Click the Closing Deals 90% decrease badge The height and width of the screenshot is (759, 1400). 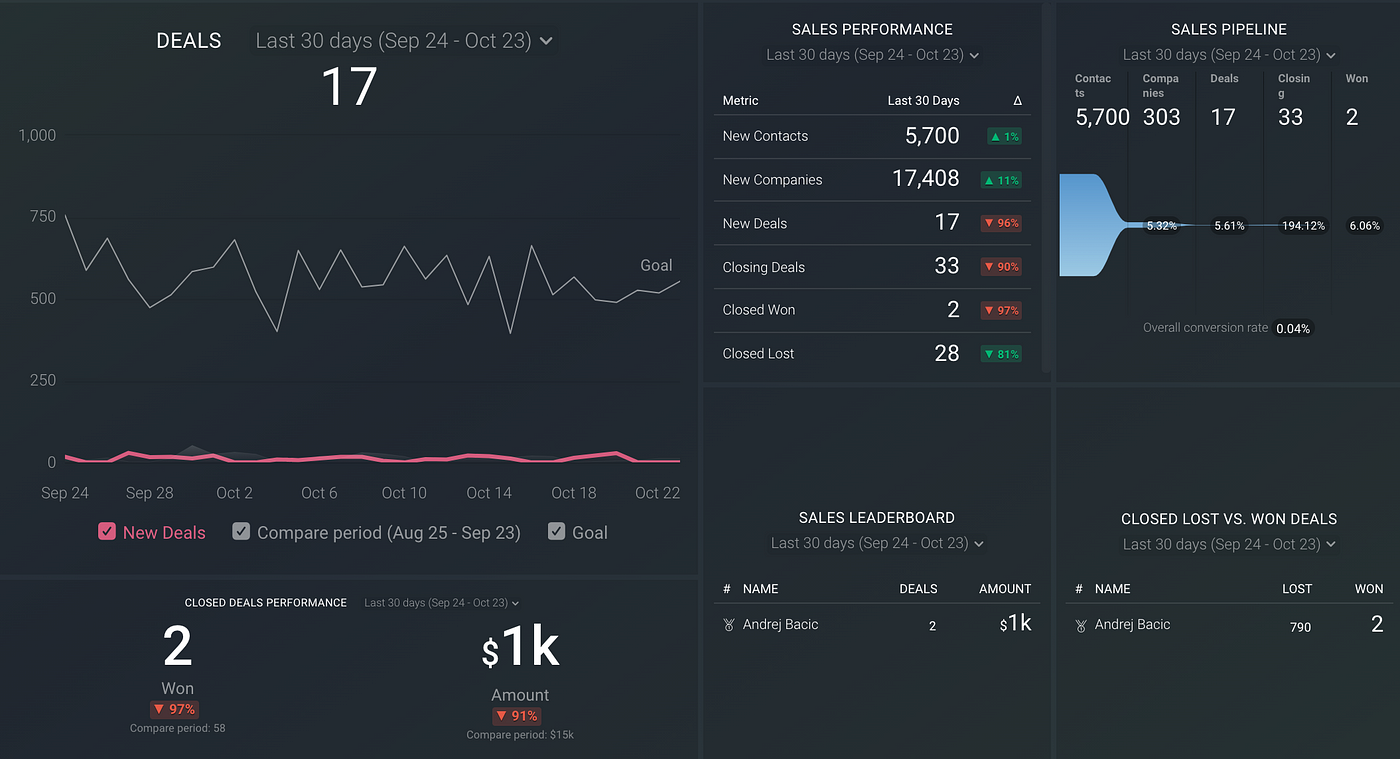click(x=1001, y=267)
